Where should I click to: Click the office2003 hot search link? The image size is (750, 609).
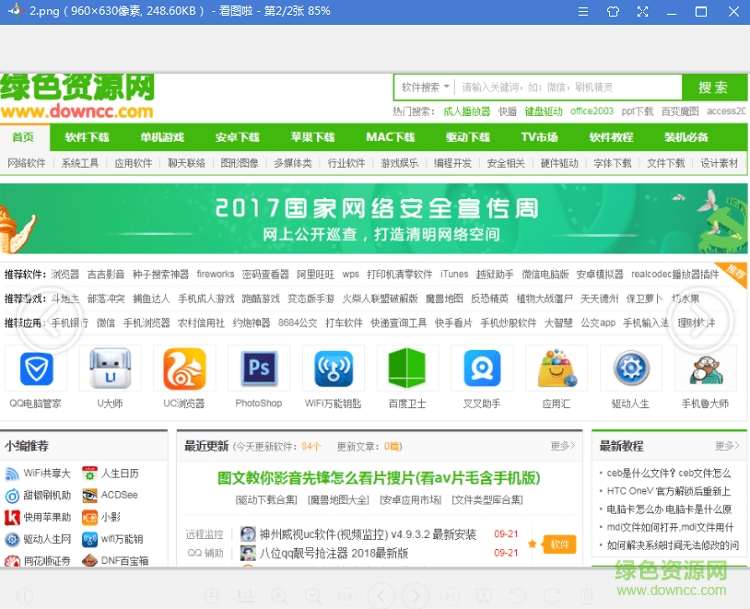(x=592, y=111)
